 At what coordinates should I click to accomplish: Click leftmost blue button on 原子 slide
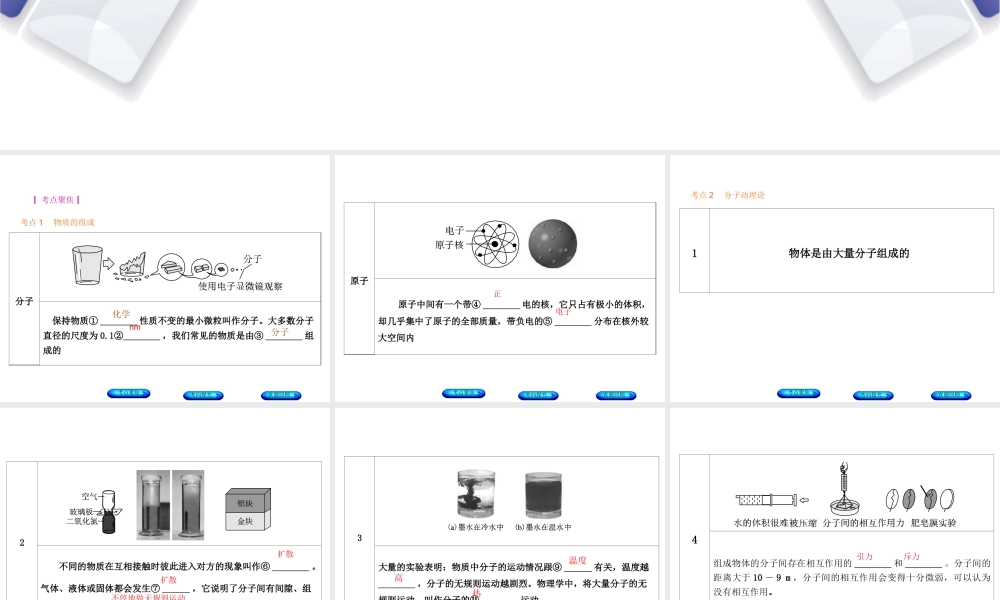coord(464,393)
